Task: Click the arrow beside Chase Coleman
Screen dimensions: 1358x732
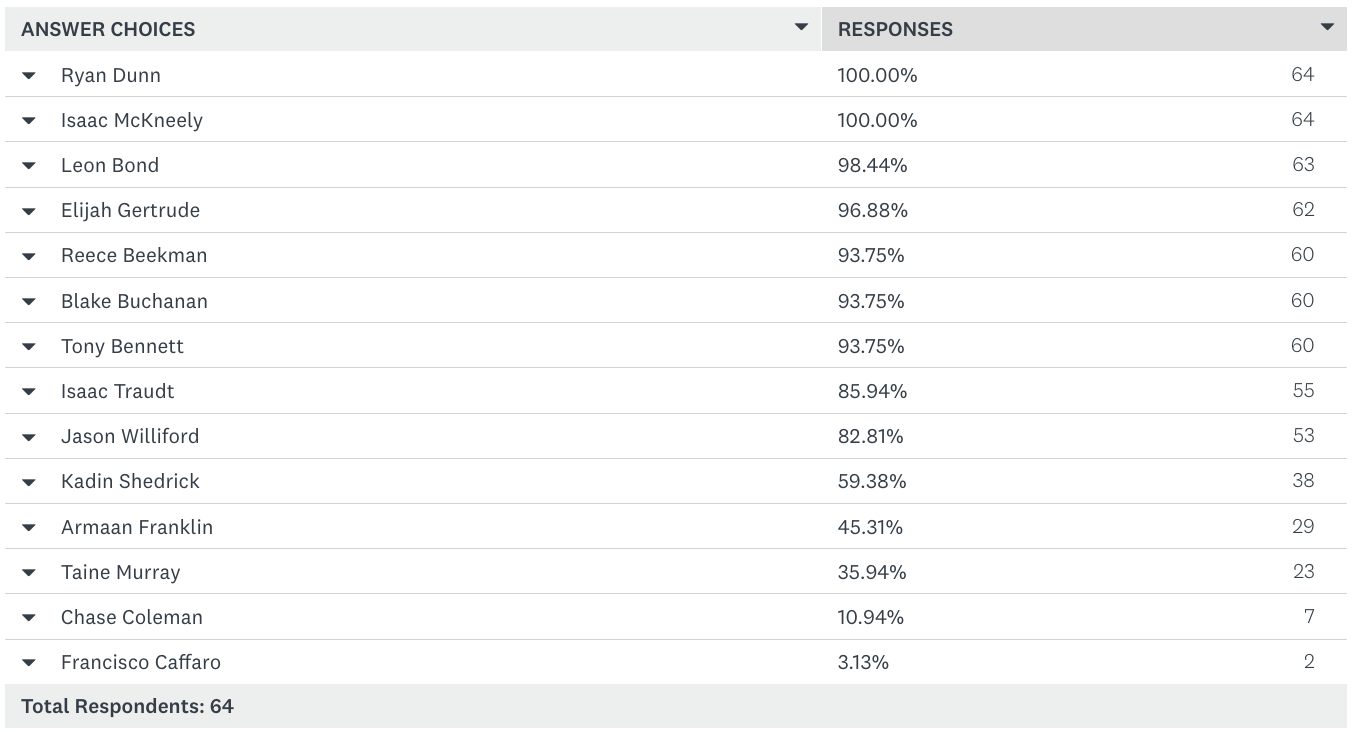Action: [x=29, y=618]
